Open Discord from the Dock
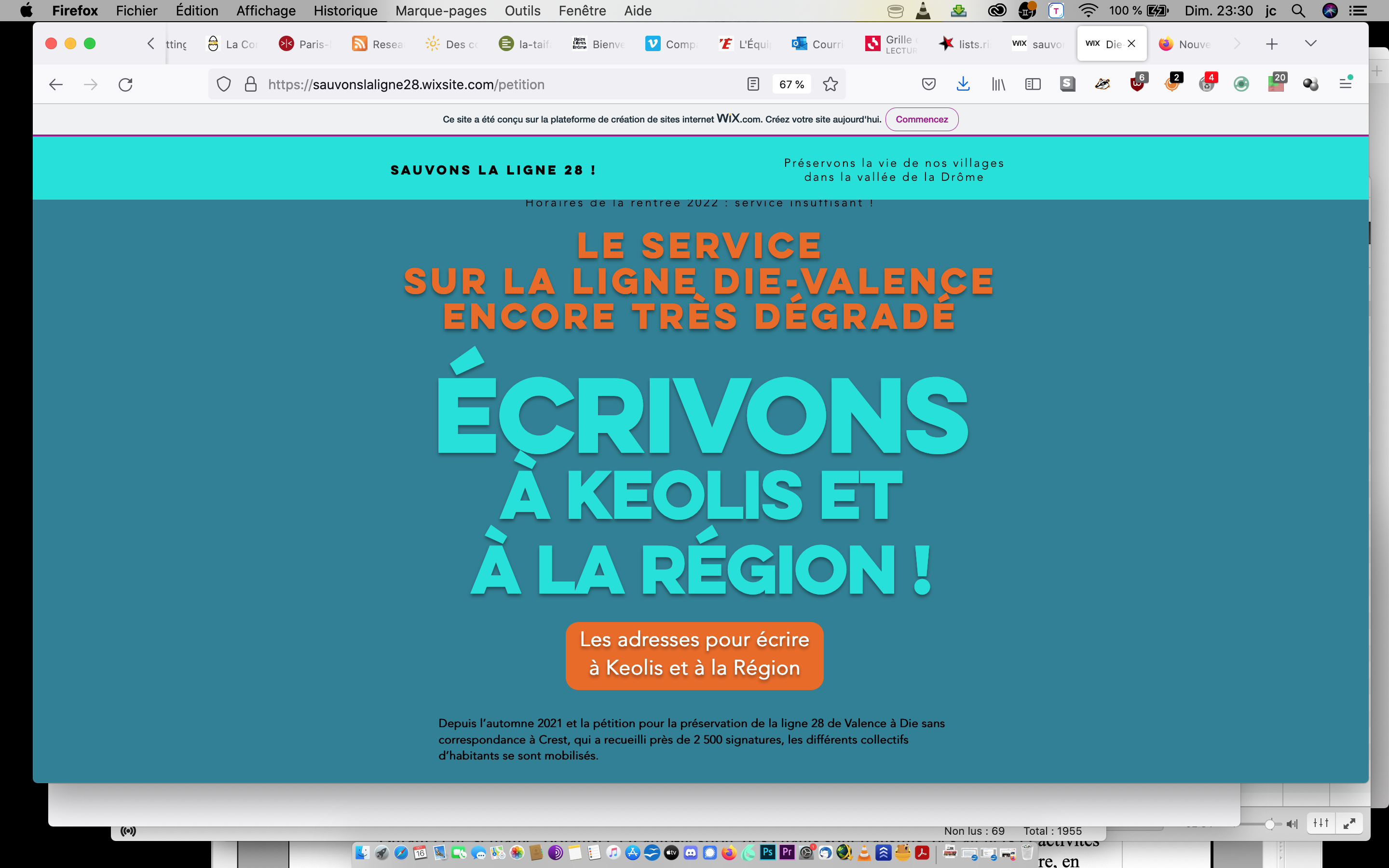Viewport: 1389px width, 868px height. tap(691, 853)
